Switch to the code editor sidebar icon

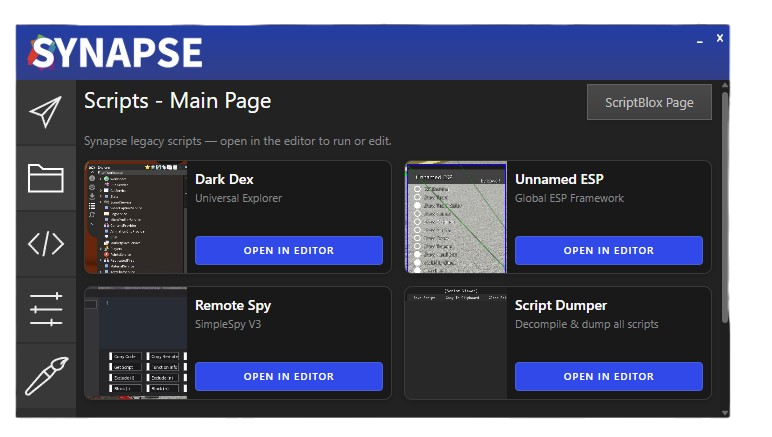46,244
